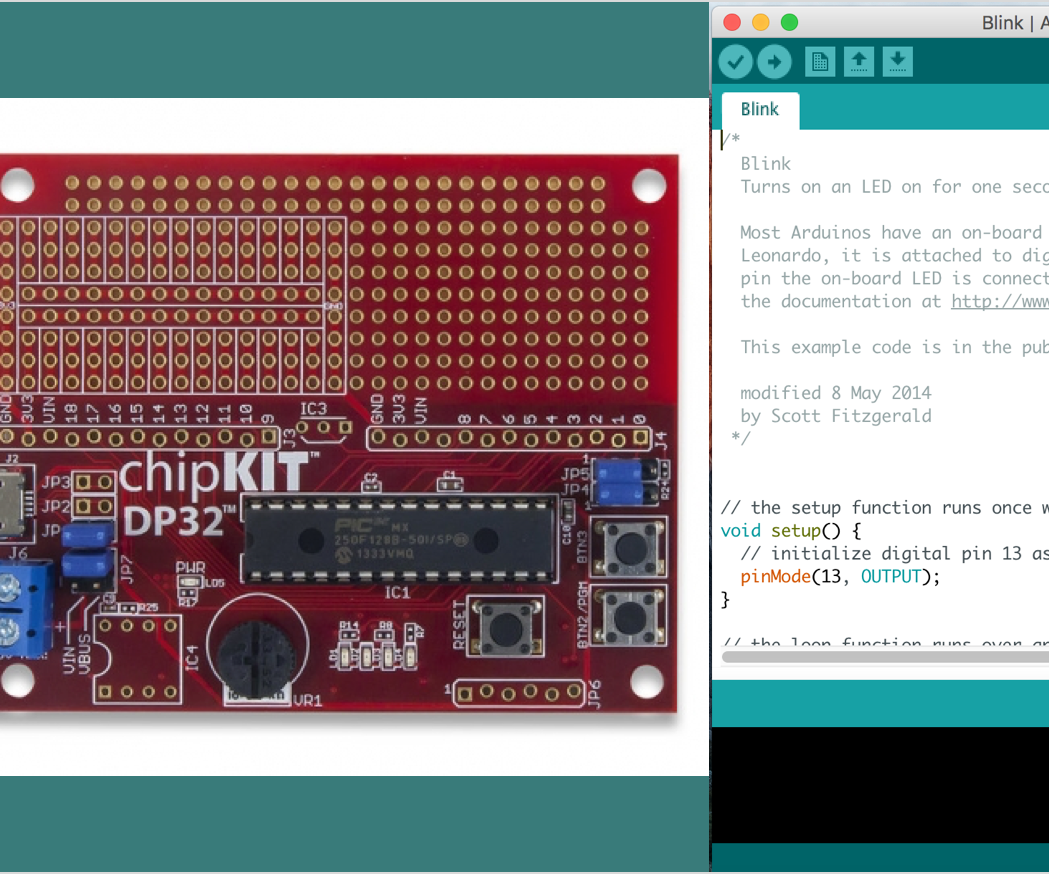Click the chipKIT DP32 board photo
1049x874 pixels.
click(339, 434)
